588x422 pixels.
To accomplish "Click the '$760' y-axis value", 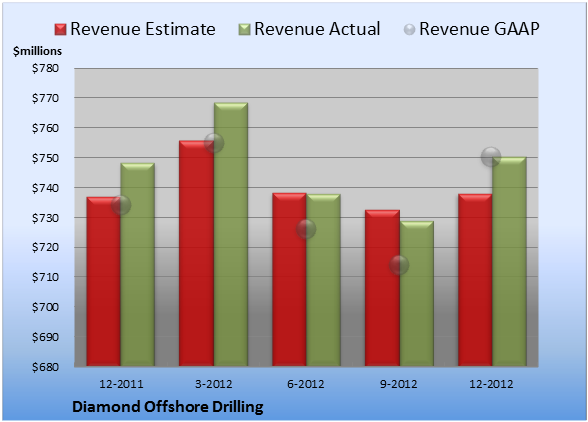I will (x=45, y=128).
